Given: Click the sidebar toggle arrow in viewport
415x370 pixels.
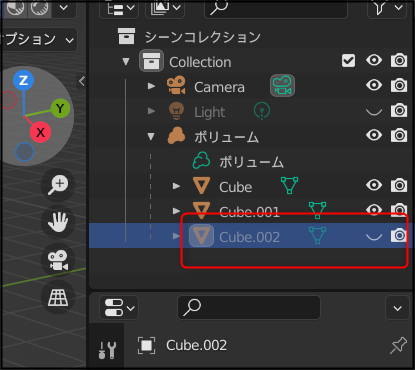Looking at the screenshot, I should pyautogui.click(x=82, y=81).
